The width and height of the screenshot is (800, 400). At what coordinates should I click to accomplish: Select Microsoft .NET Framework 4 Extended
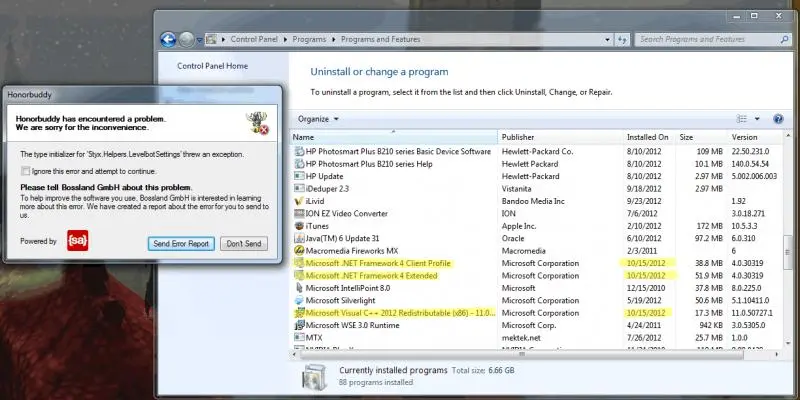537,276
